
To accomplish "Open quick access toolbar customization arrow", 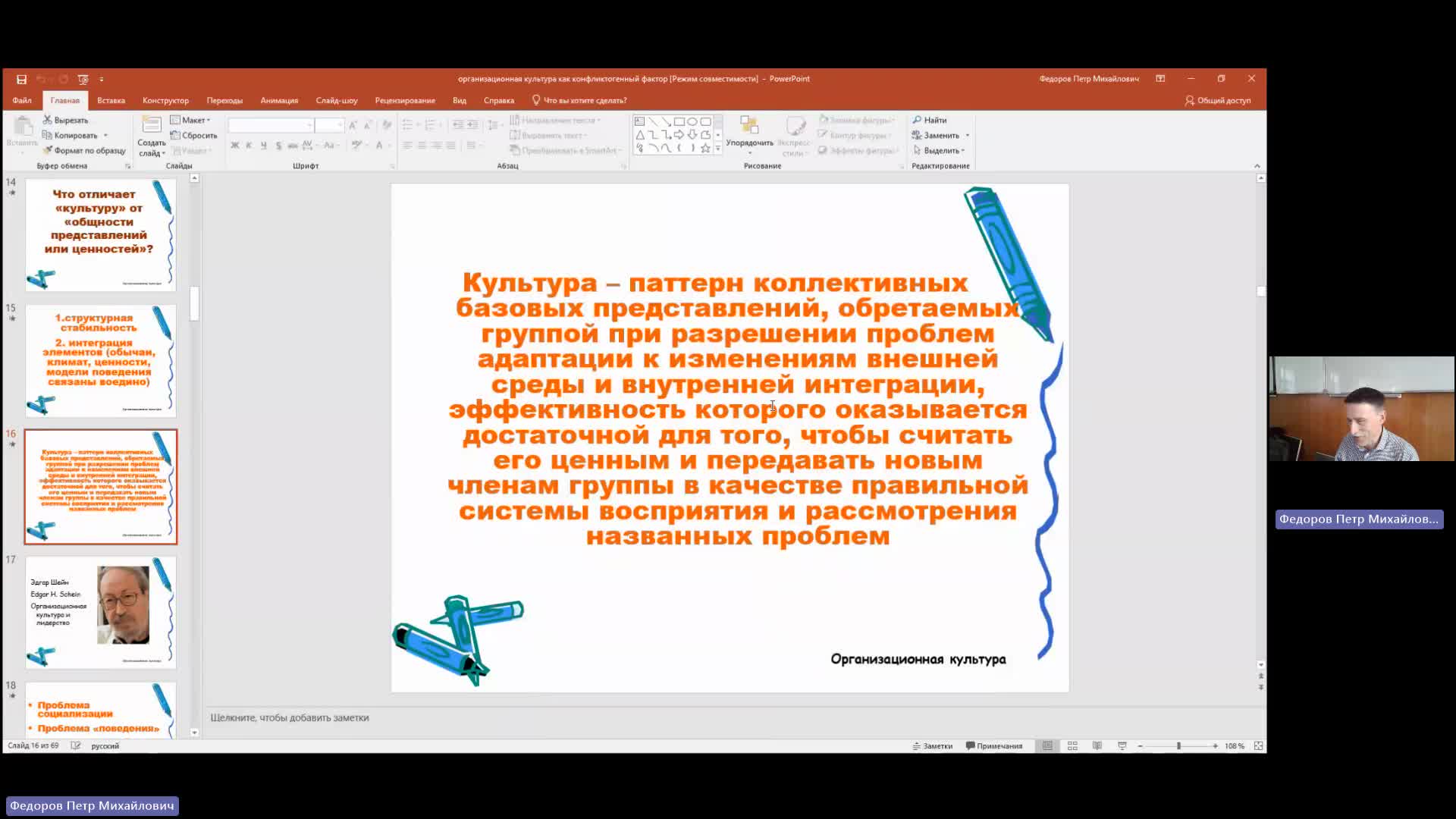I will click(x=102, y=79).
